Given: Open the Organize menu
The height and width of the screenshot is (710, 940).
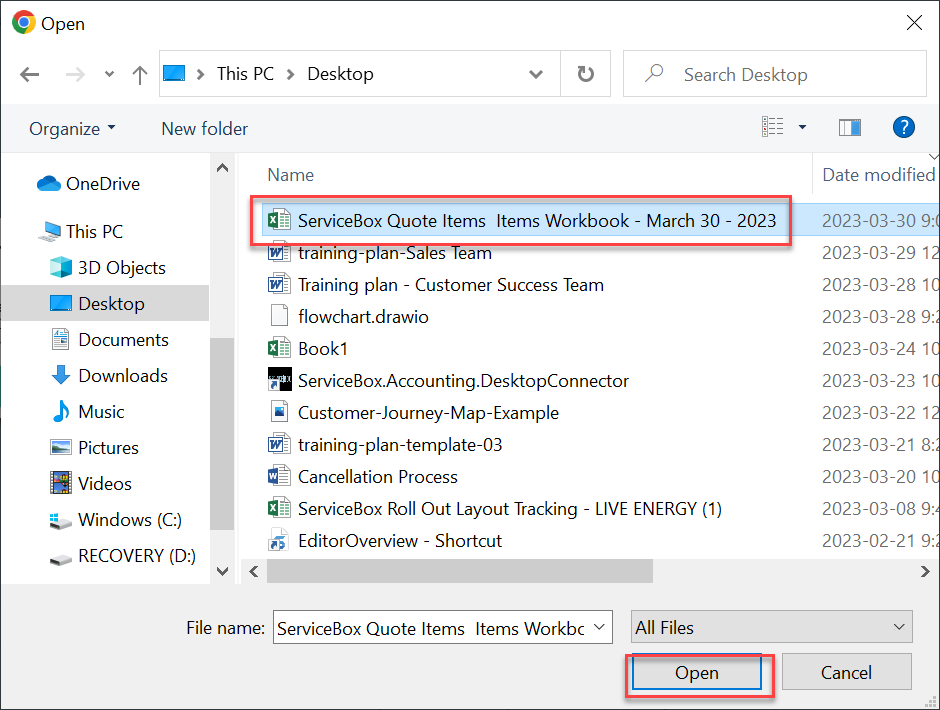Looking at the screenshot, I should point(72,128).
